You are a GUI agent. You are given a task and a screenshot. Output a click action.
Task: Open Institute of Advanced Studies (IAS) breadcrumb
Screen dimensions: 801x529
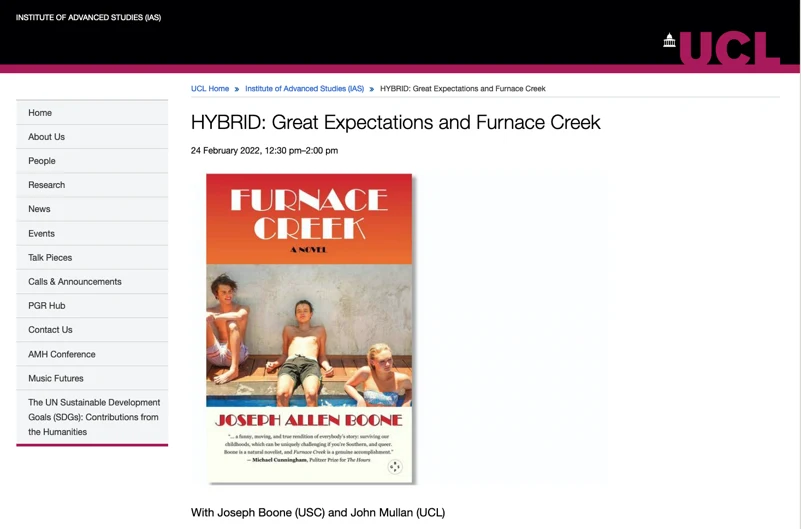coord(304,88)
